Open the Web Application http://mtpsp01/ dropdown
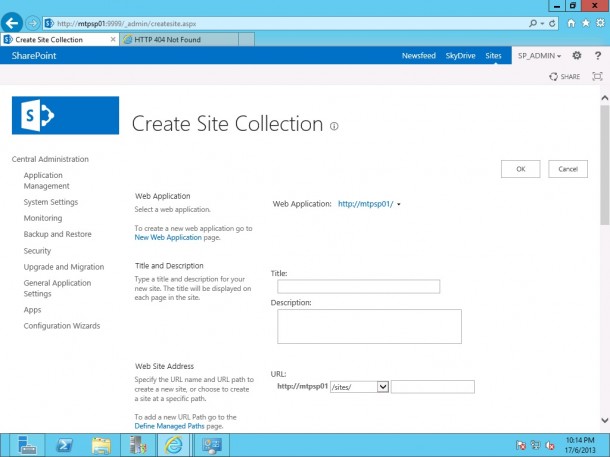610x457 pixels. 369,204
